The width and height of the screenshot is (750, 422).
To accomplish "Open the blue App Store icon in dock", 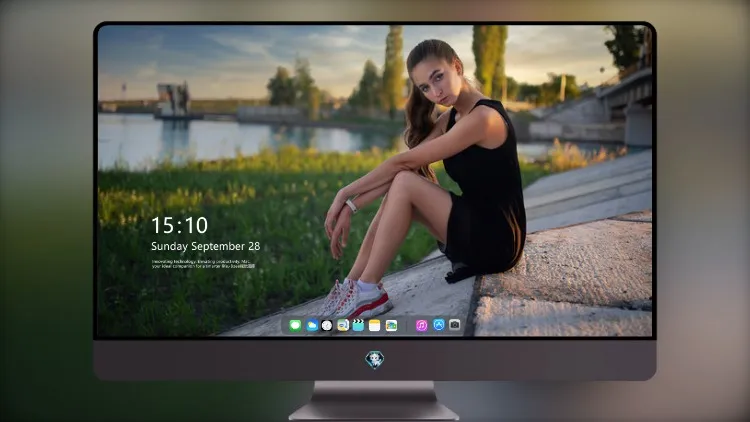I will point(439,325).
